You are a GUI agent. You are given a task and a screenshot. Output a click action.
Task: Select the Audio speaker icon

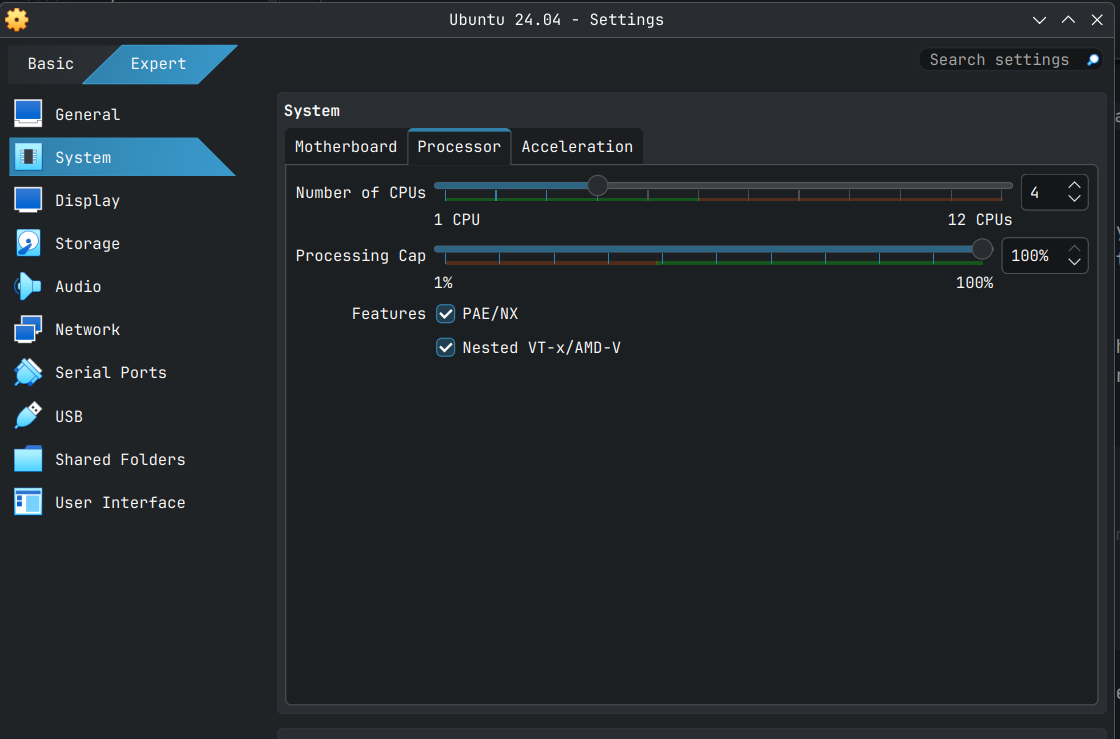pyautogui.click(x=28, y=286)
